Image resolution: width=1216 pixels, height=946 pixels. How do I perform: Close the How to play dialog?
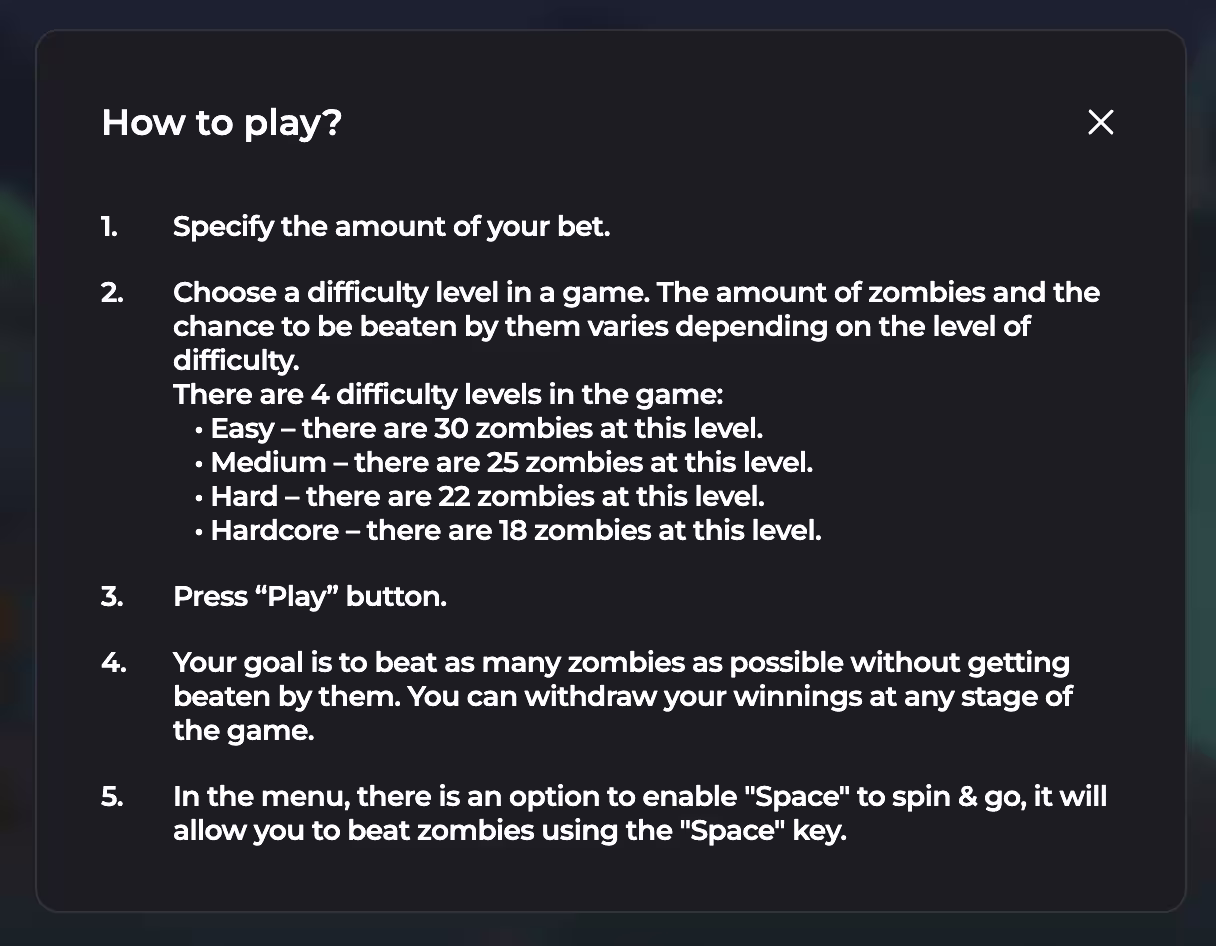coord(1100,122)
